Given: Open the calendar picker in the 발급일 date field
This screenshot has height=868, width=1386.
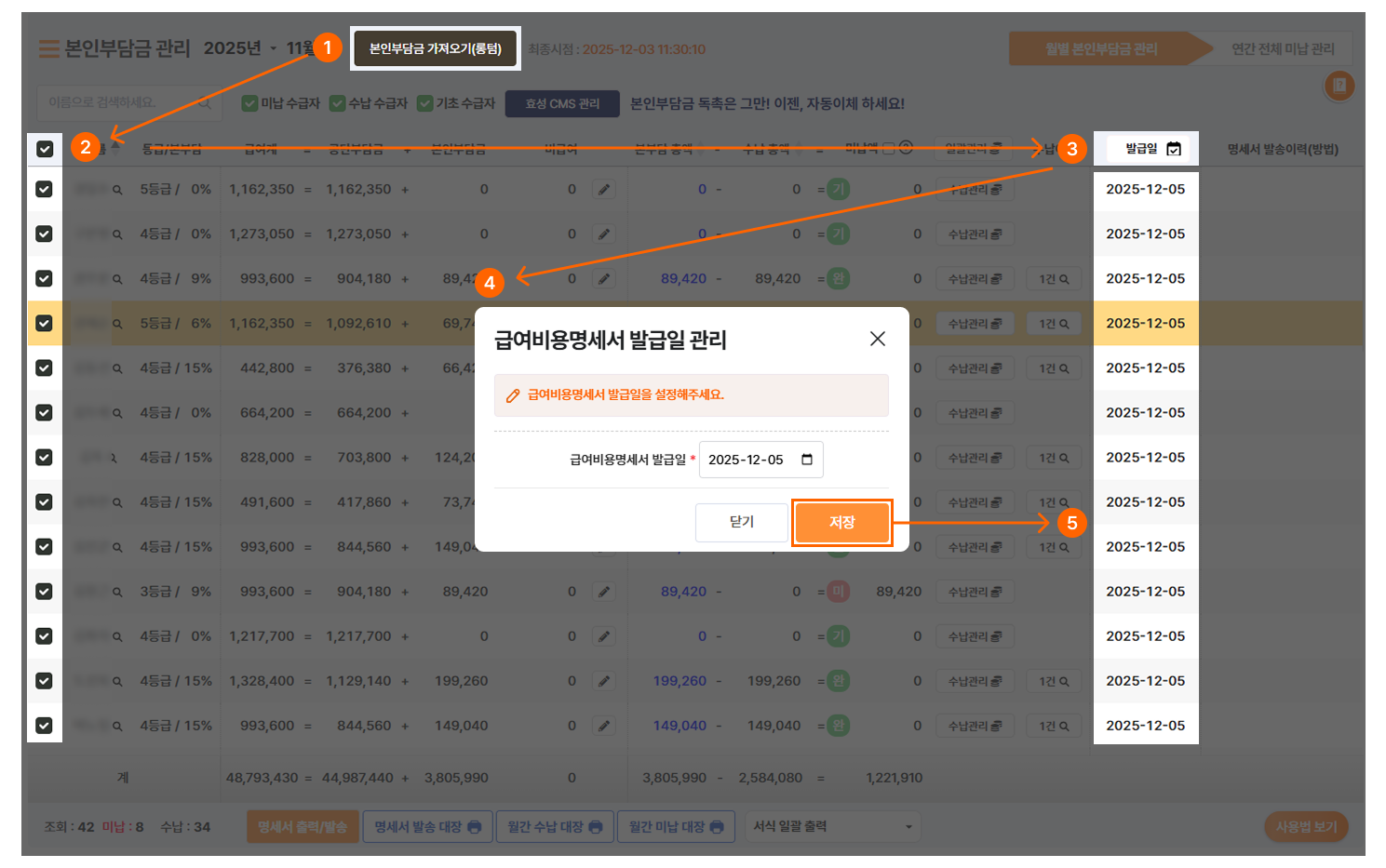Looking at the screenshot, I should pos(807,460).
